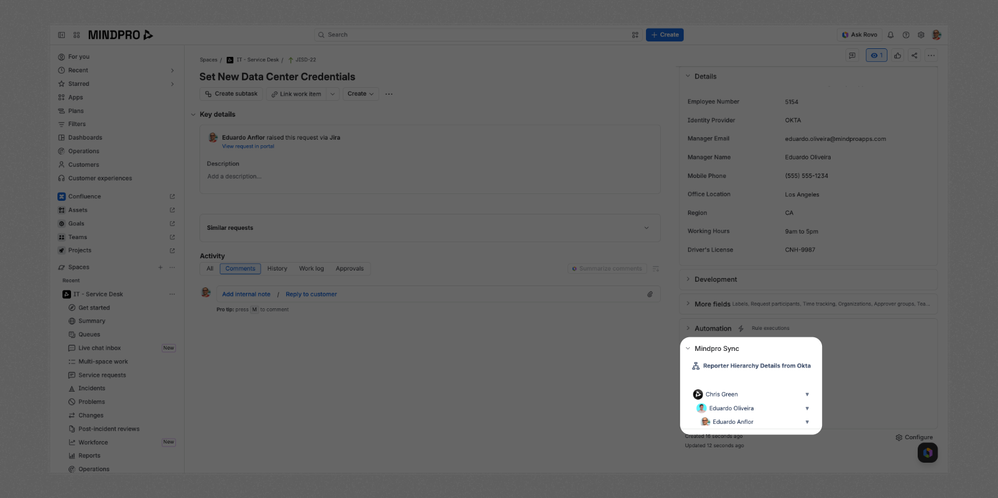Toggle the watch eye button
The height and width of the screenshot is (498, 998).
click(x=876, y=55)
